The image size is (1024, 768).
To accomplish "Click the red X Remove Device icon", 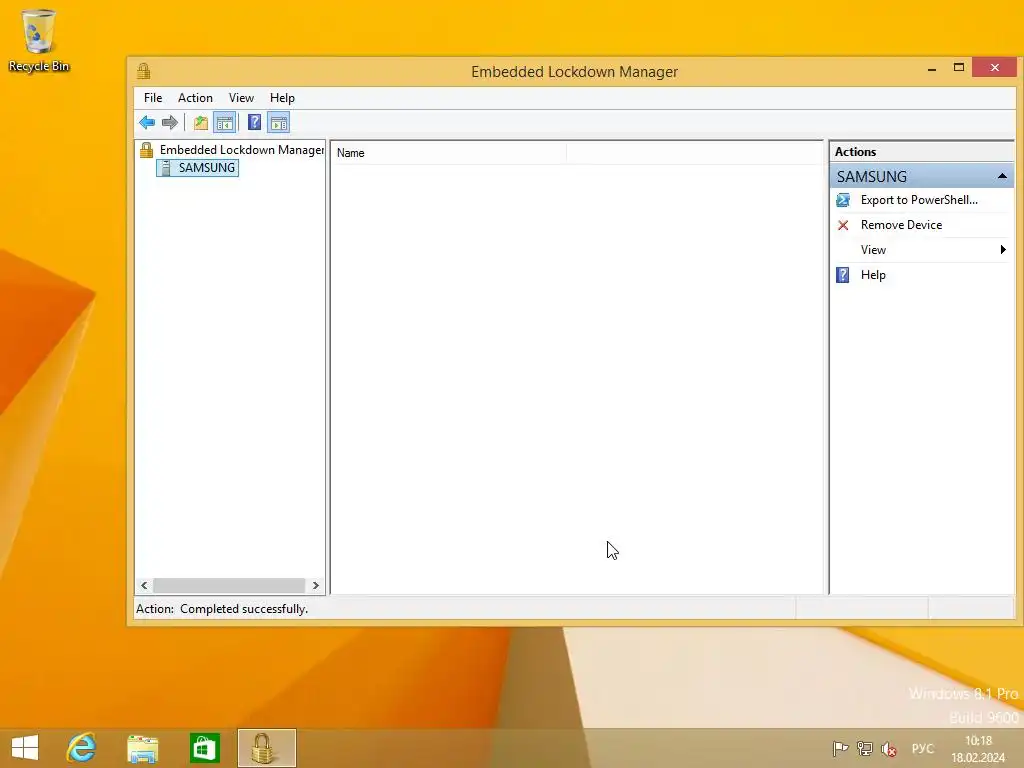I will pos(843,225).
